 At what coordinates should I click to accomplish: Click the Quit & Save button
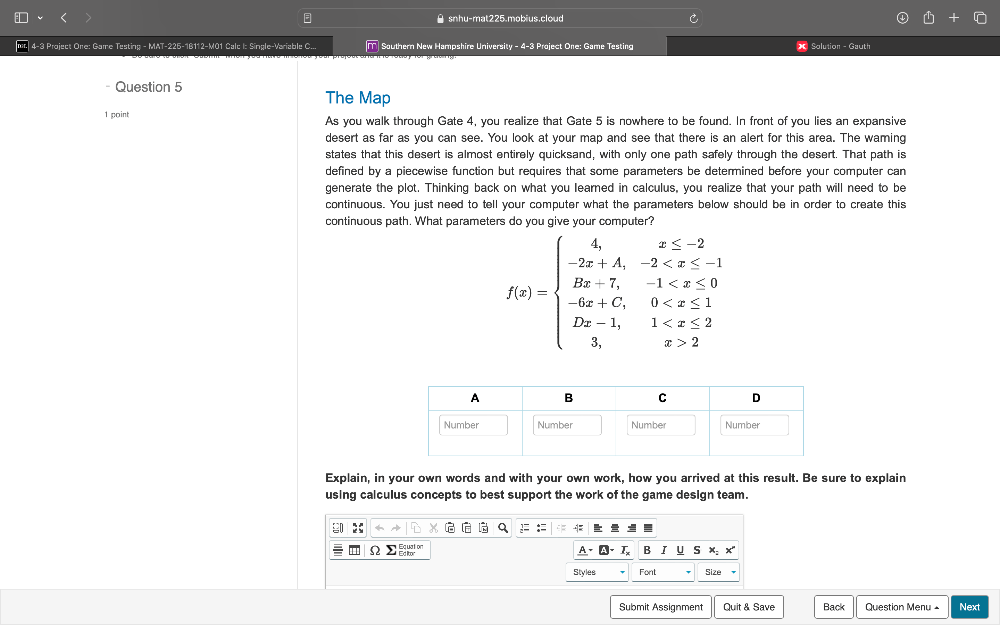[x=749, y=607]
